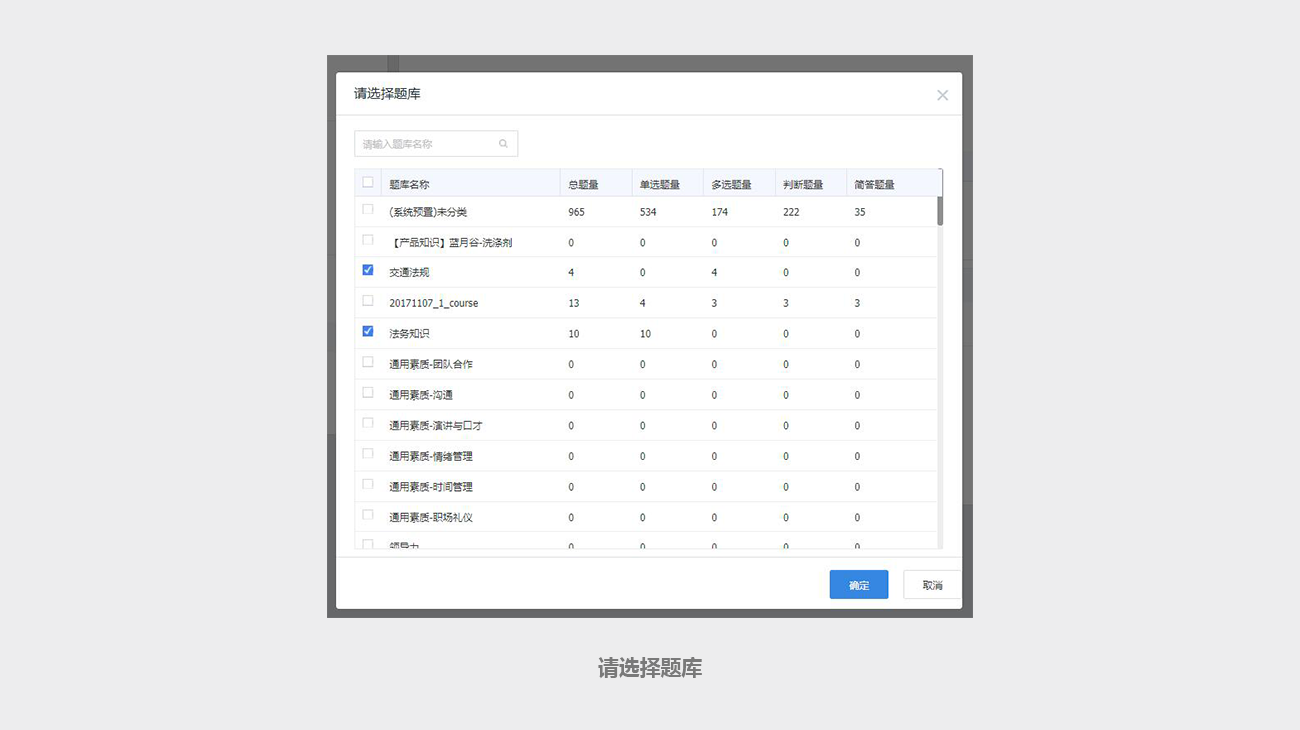1300x730 pixels.
Task: Check the 通用素质-职场礼仪 checkbox
Action: point(368,515)
